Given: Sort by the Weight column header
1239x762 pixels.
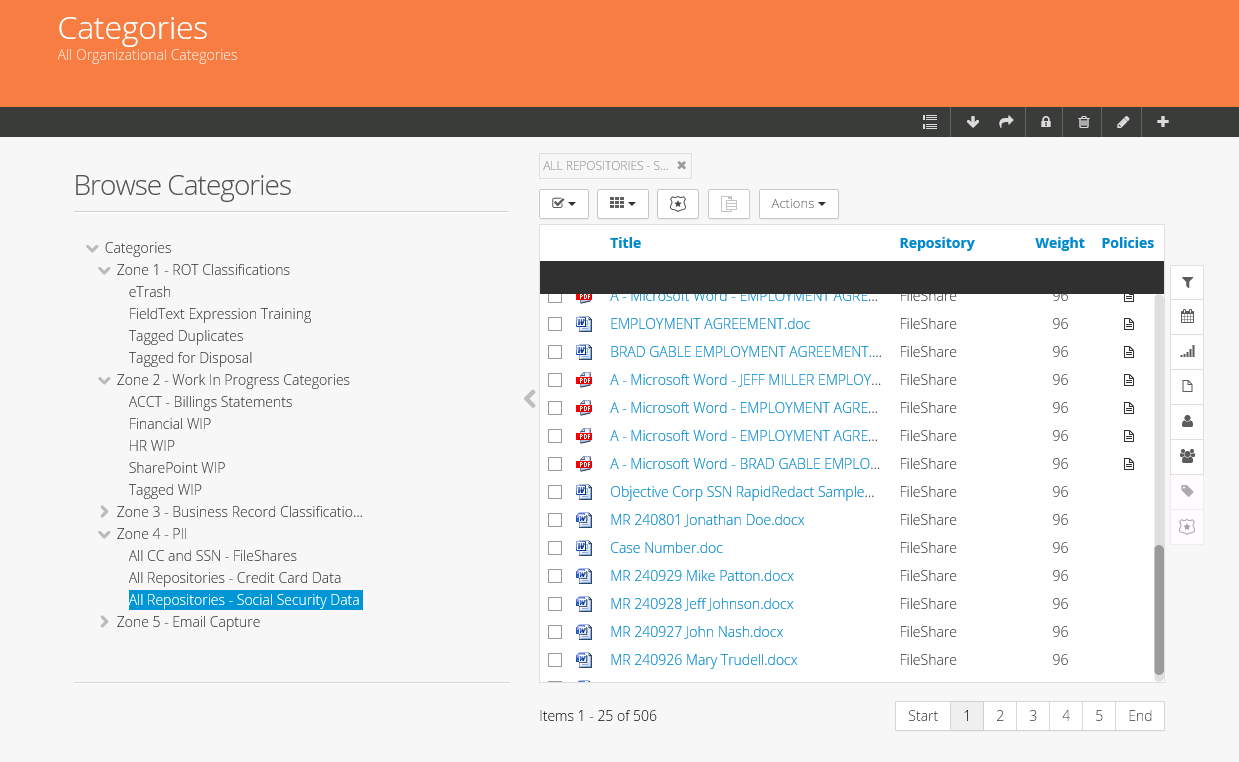Looking at the screenshot, I should pyautogui.click(x=1060, y=243).
